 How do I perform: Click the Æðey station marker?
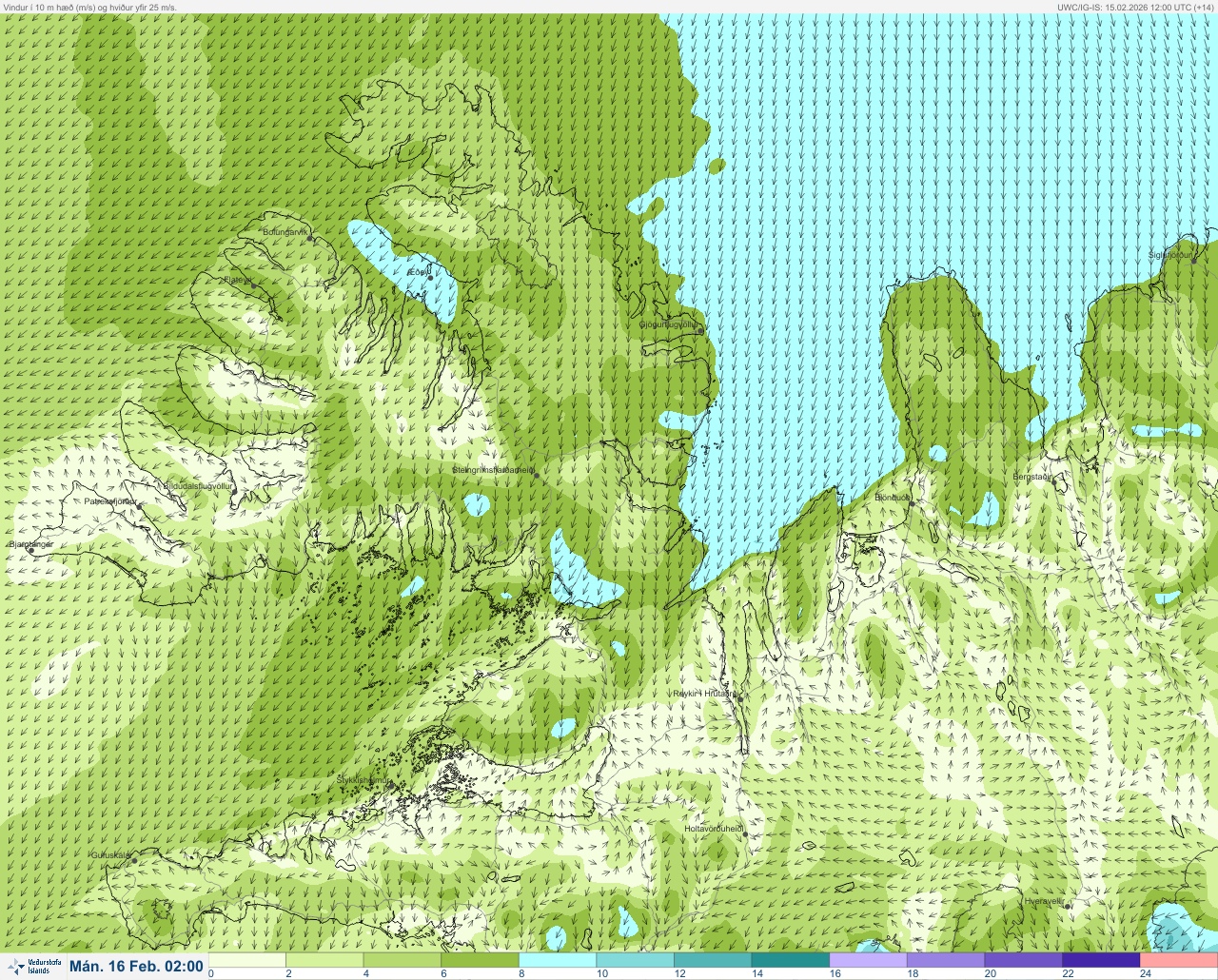tap(431, 278)
